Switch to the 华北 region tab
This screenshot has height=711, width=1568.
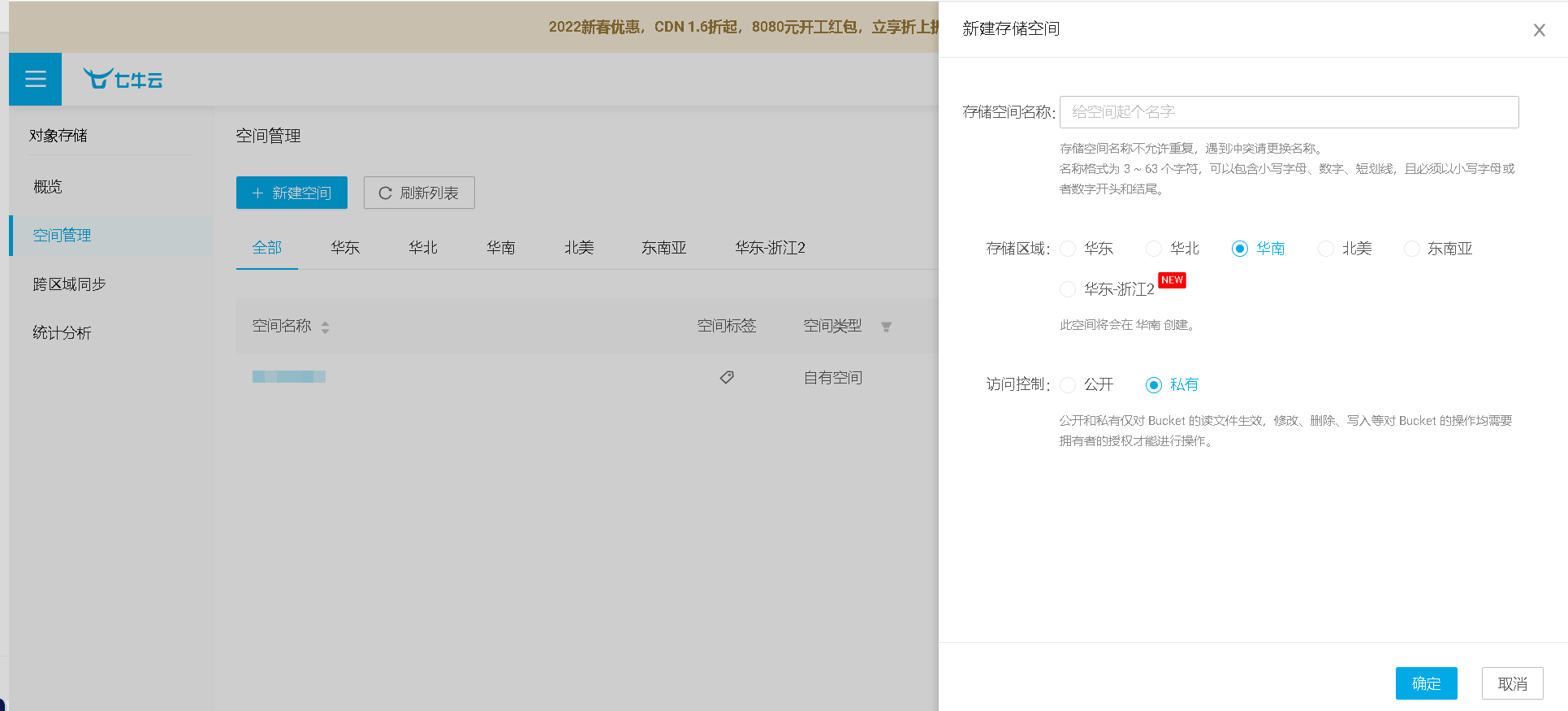pos(423,248)
